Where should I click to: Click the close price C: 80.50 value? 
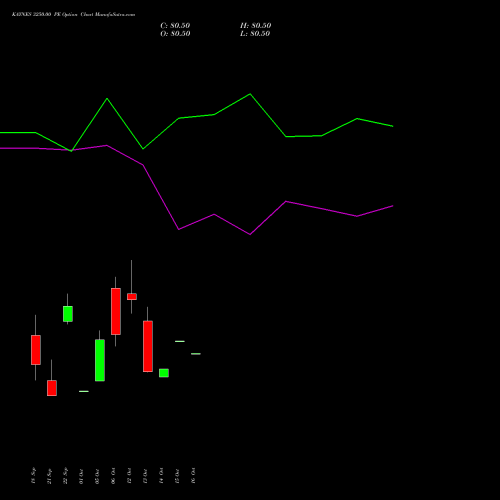pyautogui.click(x=175, y=26)
